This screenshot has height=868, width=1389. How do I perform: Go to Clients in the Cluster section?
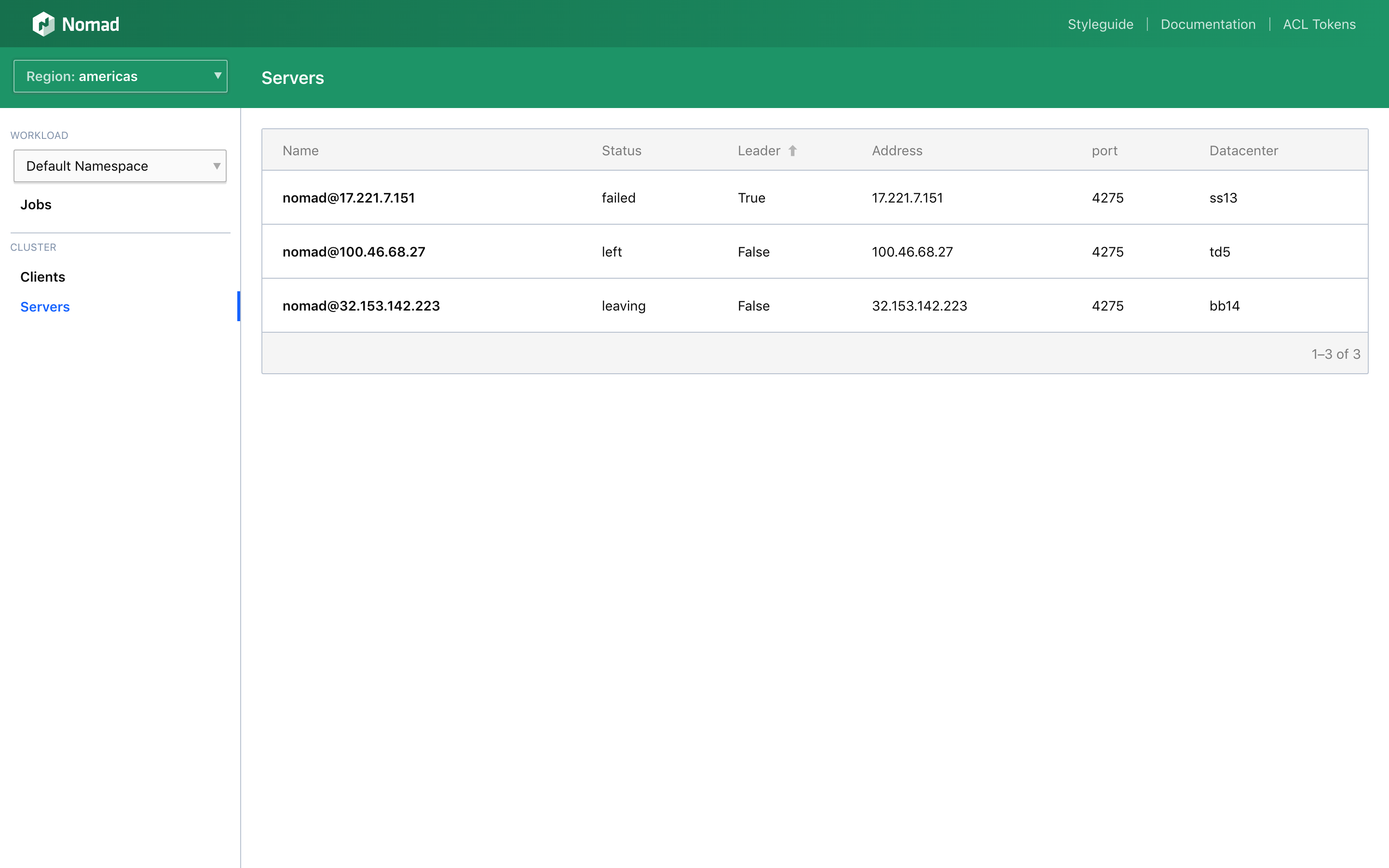pos(42,277)
